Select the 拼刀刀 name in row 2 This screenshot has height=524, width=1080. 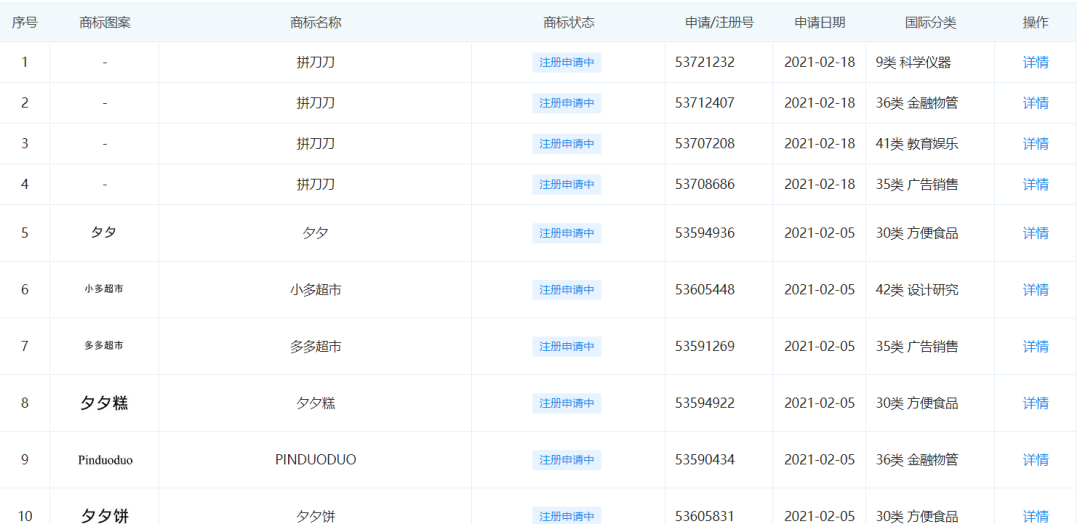pos(315,103)
